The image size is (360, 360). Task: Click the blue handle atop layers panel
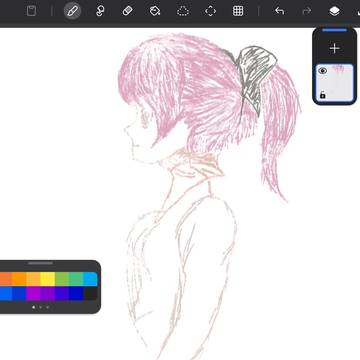tap(334, 30)
